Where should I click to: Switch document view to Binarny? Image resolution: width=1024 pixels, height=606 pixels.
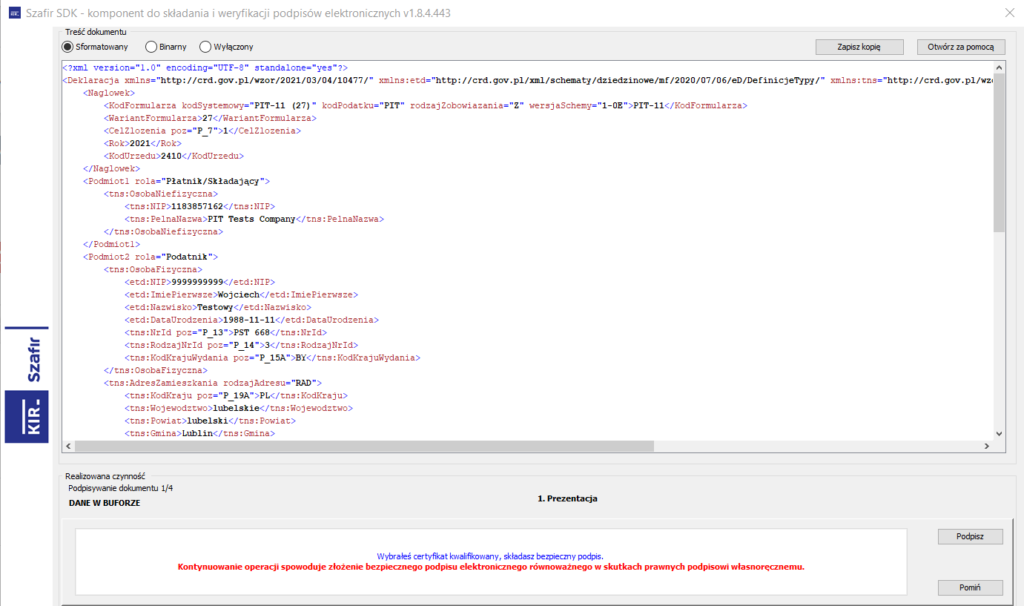coord(152,46)
